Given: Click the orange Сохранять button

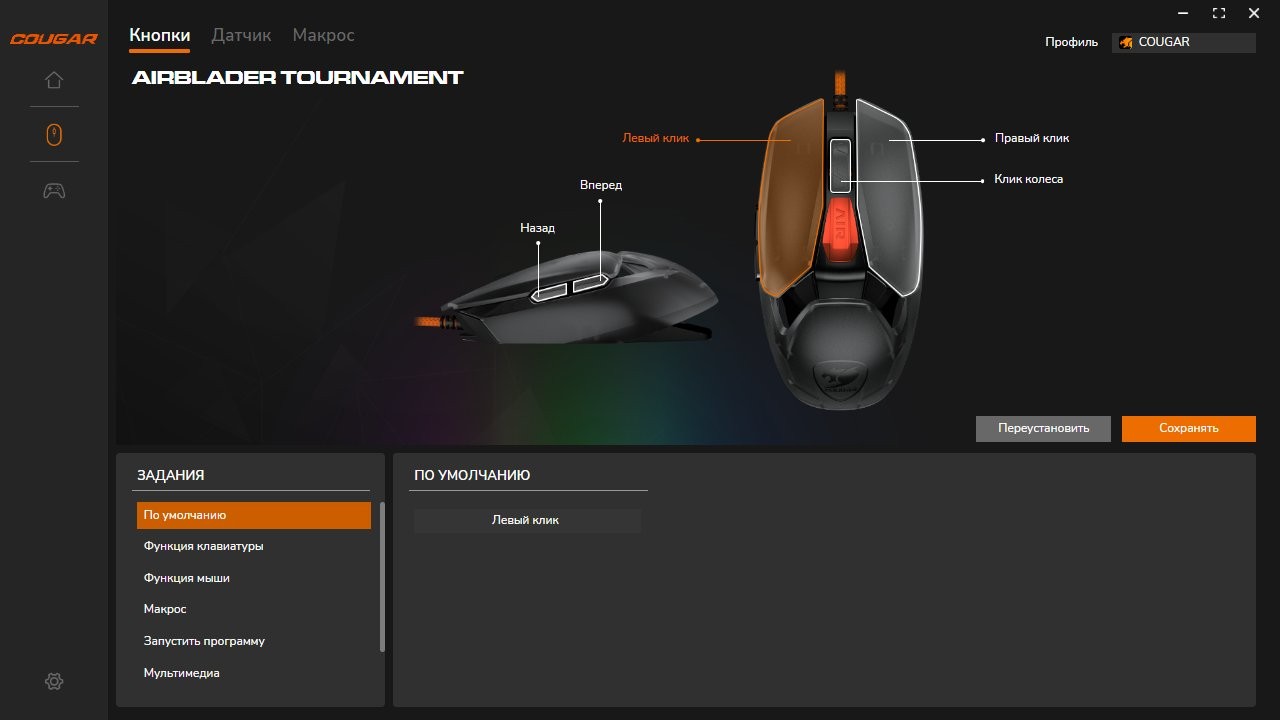Looking at the screenshot, I should [x=1188, y=428].
